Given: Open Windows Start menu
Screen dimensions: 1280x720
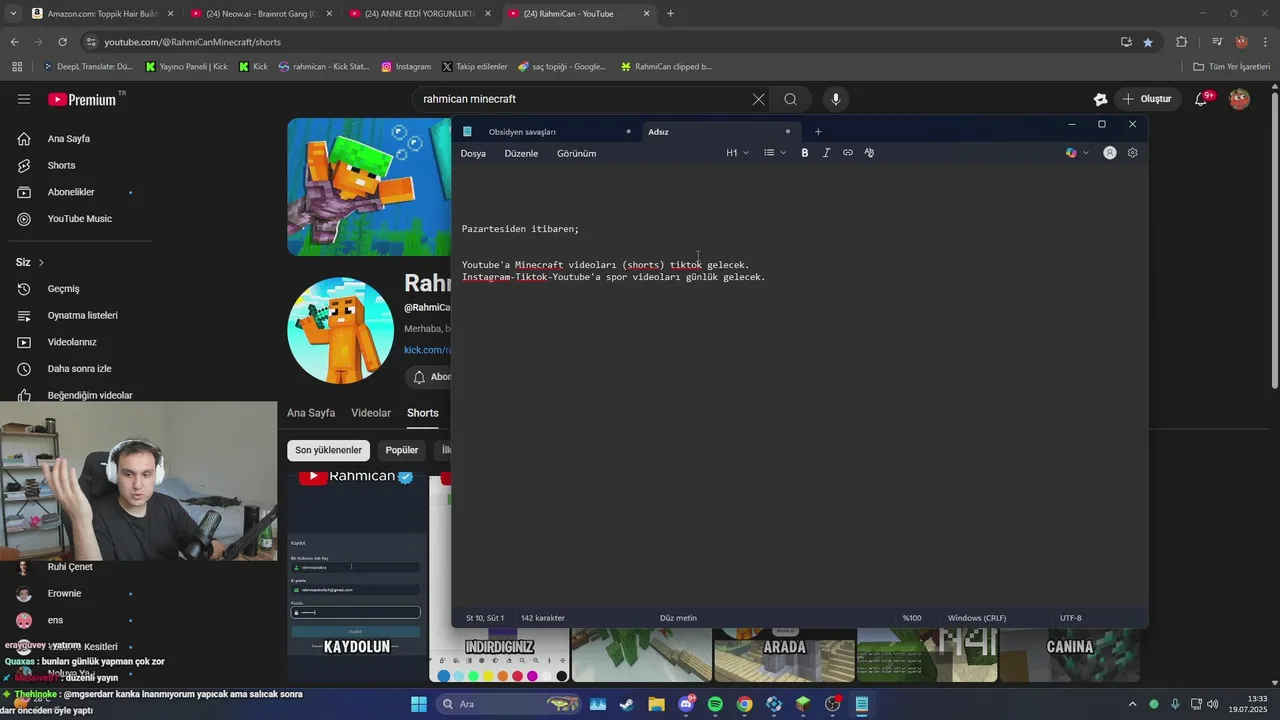Looking at the screenshot, I should click(418, 704).
